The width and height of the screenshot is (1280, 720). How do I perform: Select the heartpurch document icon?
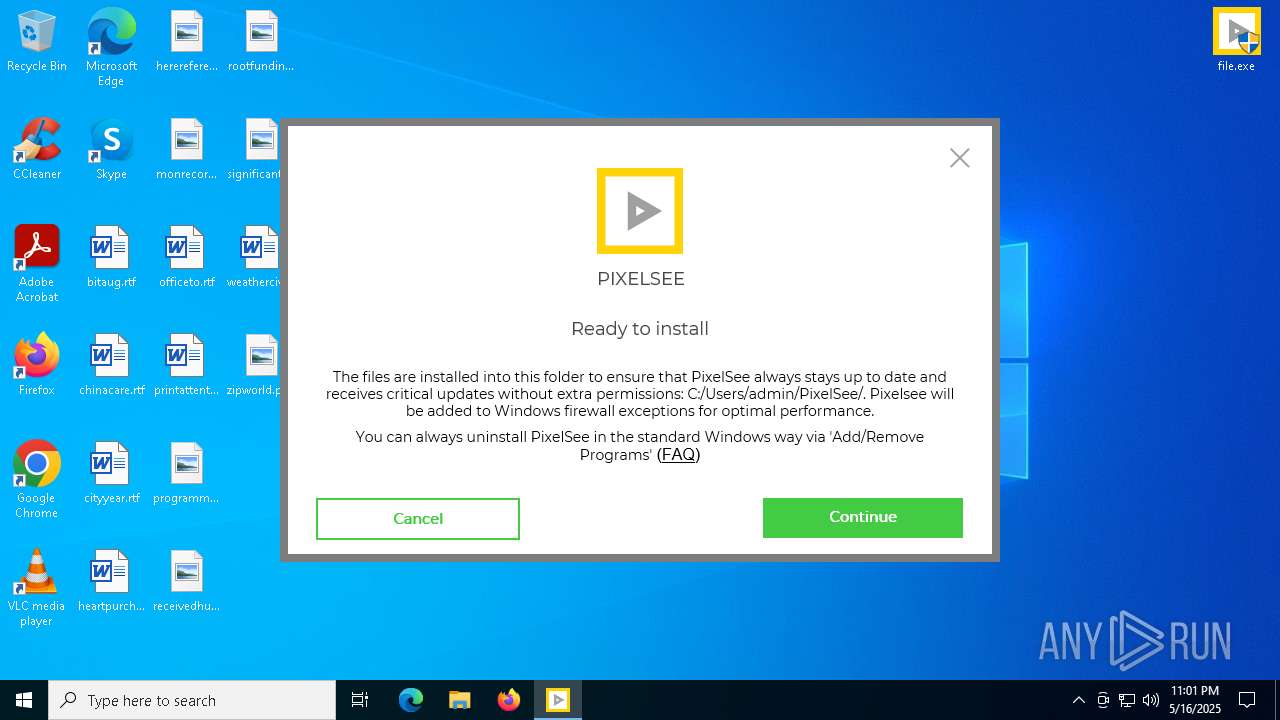tap(111, 581)
